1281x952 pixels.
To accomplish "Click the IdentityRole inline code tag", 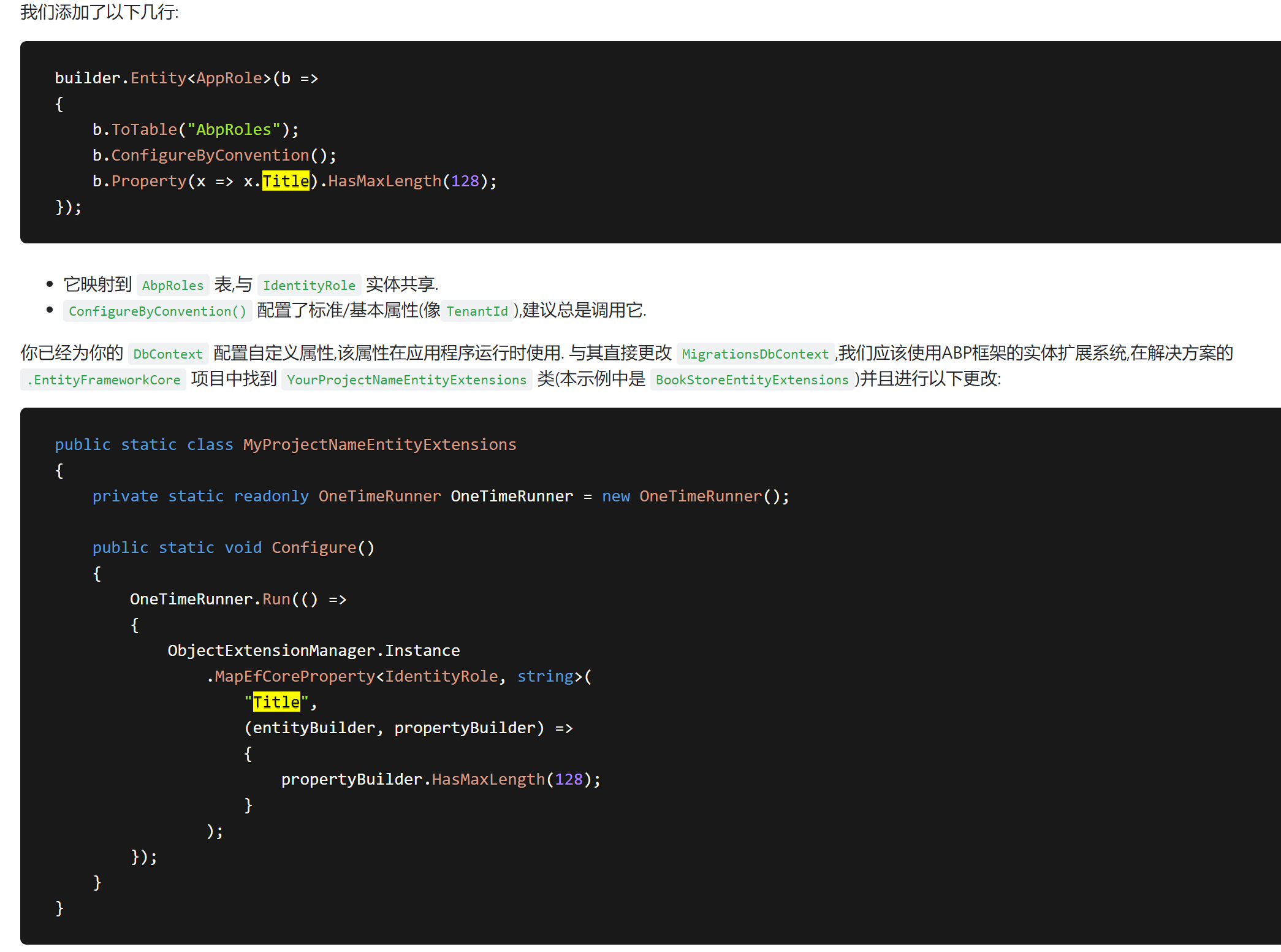I will 309,285.
